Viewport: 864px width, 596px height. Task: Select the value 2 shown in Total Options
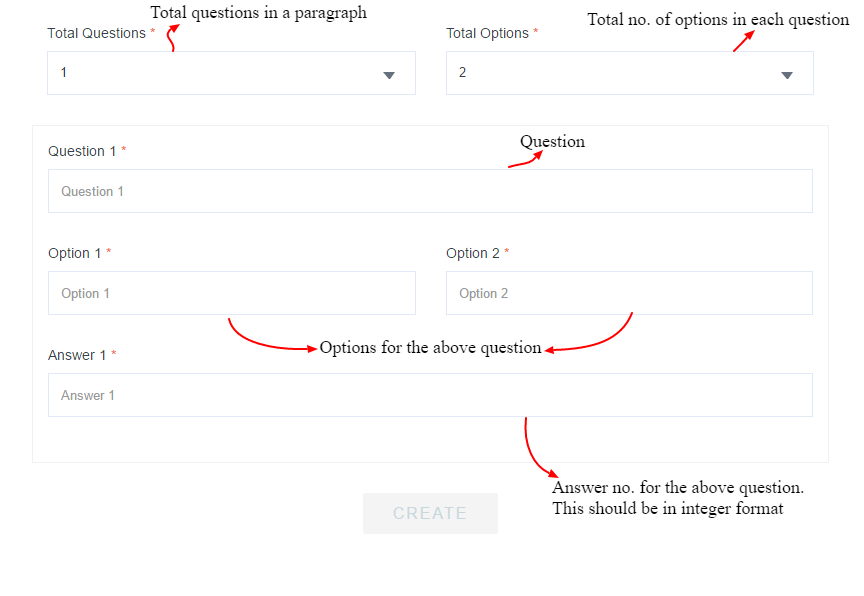(x=463, y=73)
